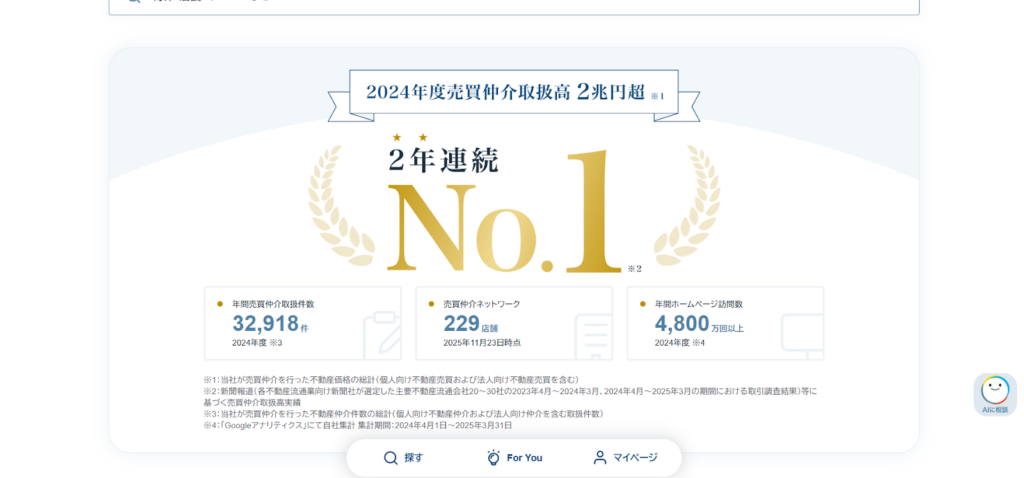1024x478 pixels.
Task: Click the 2024年度売買仲介取扱高 2兆円超 ribbon banner
Action: [x=513, y=93]
